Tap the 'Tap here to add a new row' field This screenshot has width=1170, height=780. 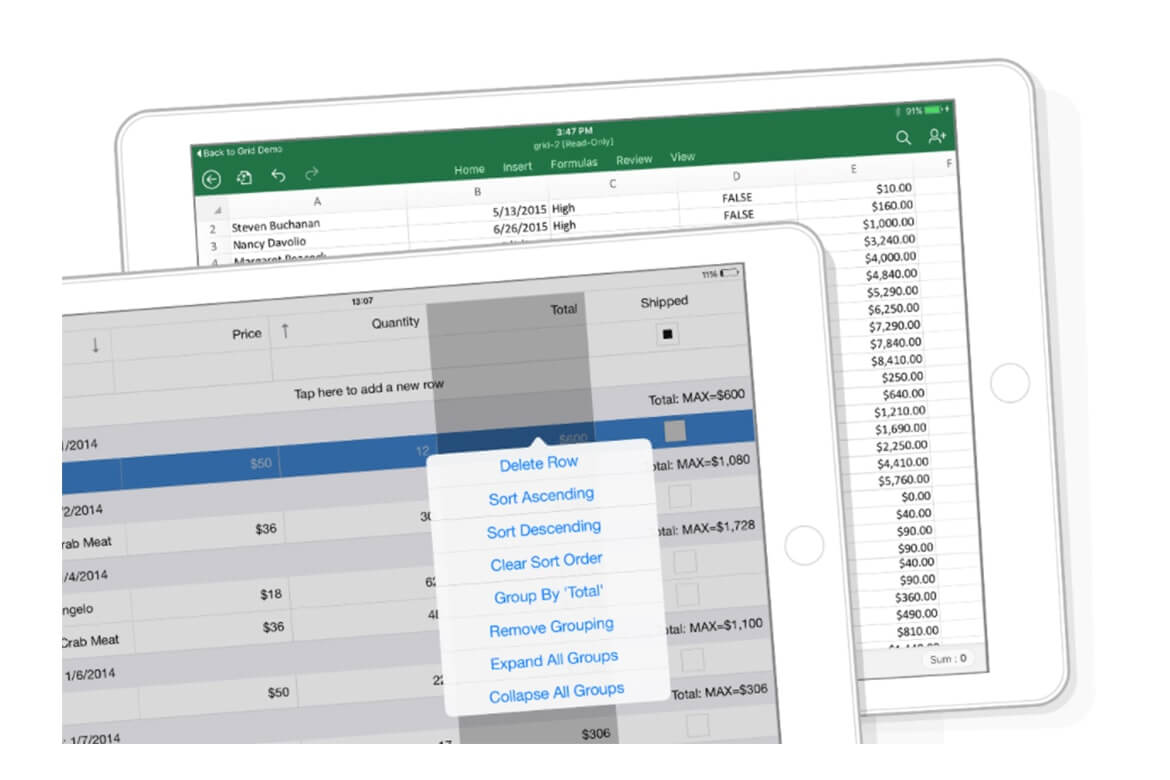[369, 388]
